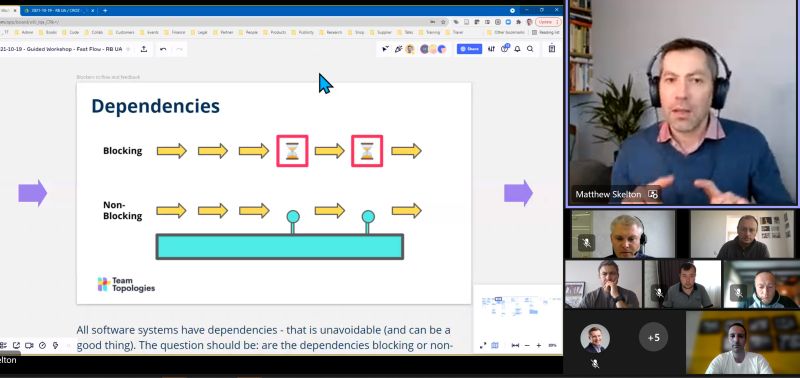
Task: Click the Chrome Update button
Action: [x=547, y=22]
